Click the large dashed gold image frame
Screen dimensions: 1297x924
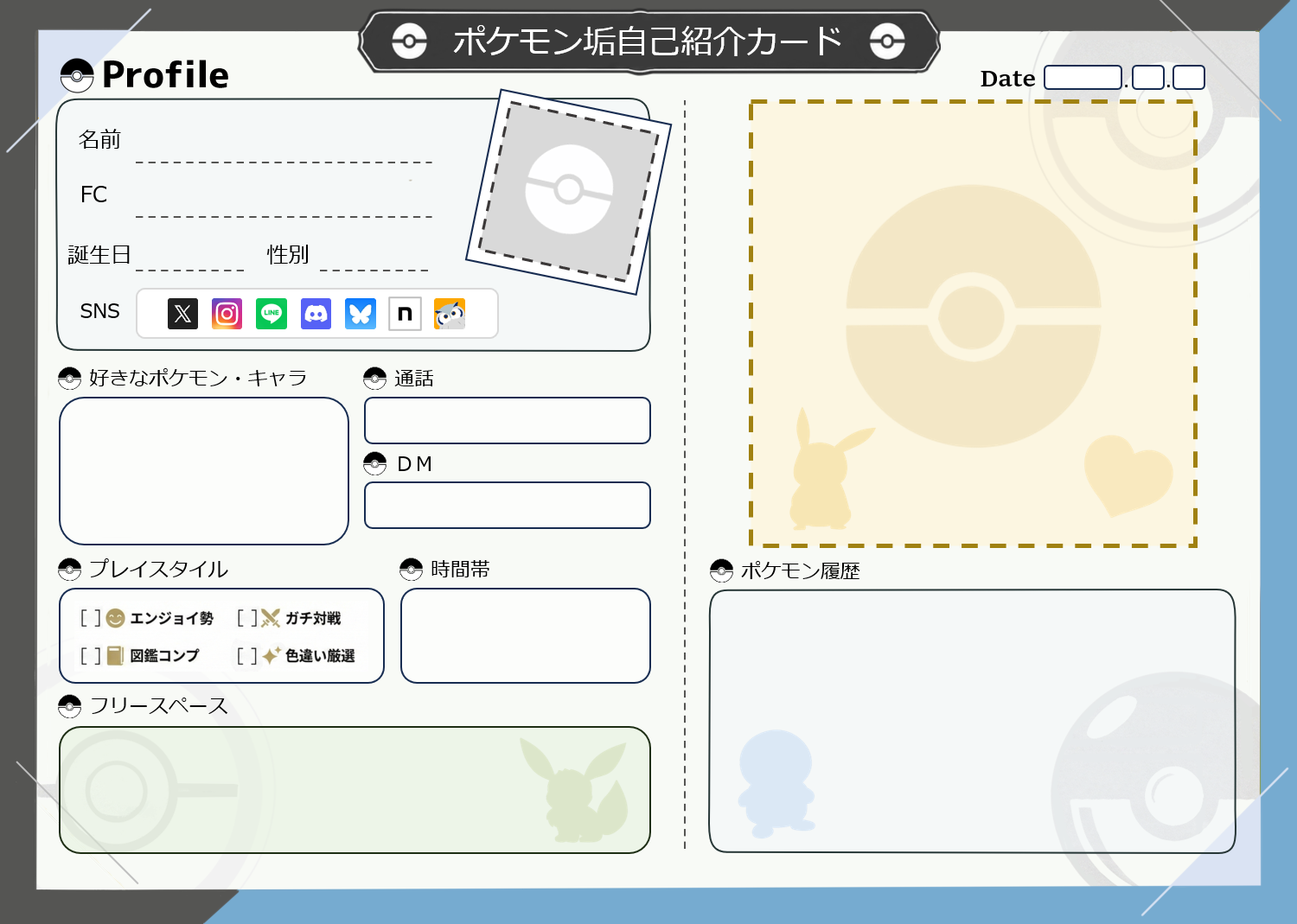pyautogui.click(x=973, y=323)
